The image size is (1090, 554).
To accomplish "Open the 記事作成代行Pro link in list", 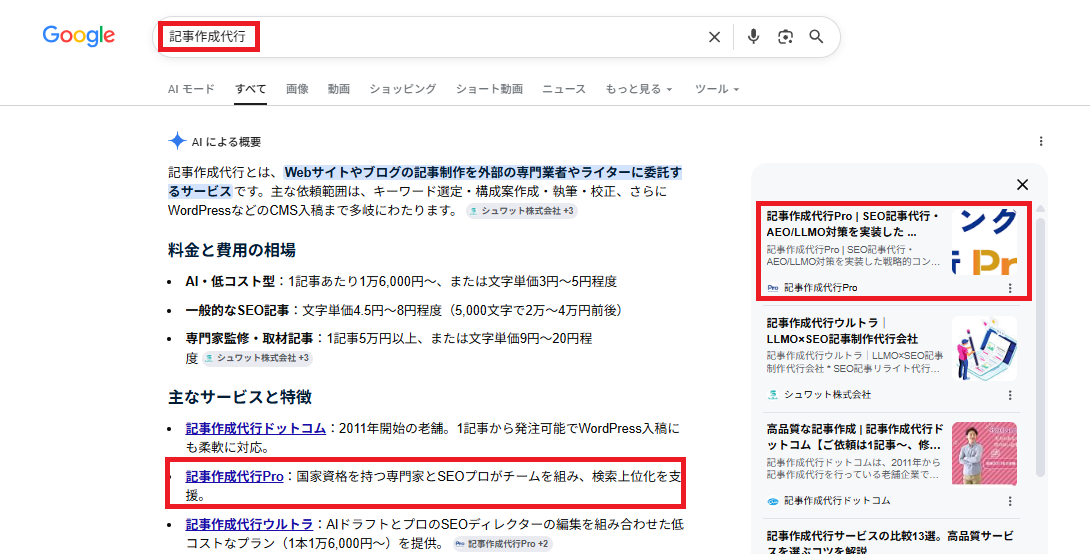I will 234,476.
